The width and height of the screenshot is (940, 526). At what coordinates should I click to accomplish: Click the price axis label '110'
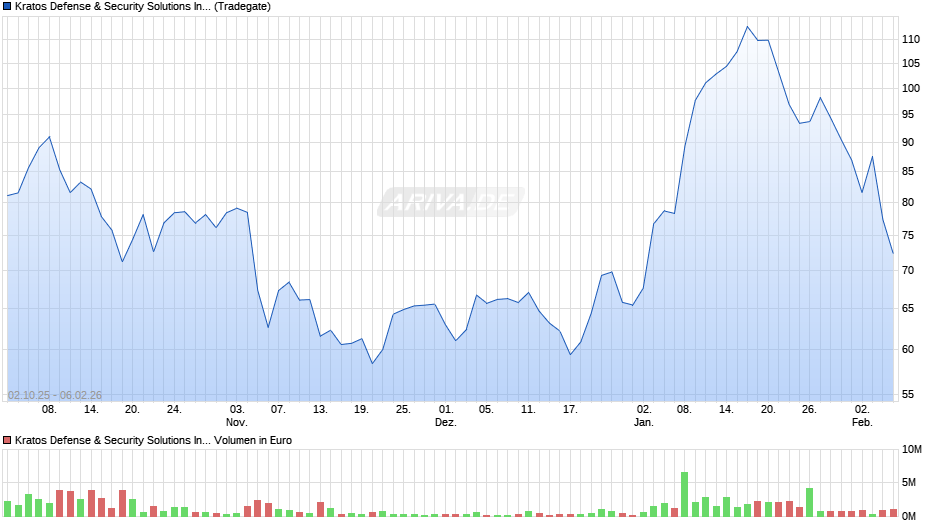(x=911, y=40)
